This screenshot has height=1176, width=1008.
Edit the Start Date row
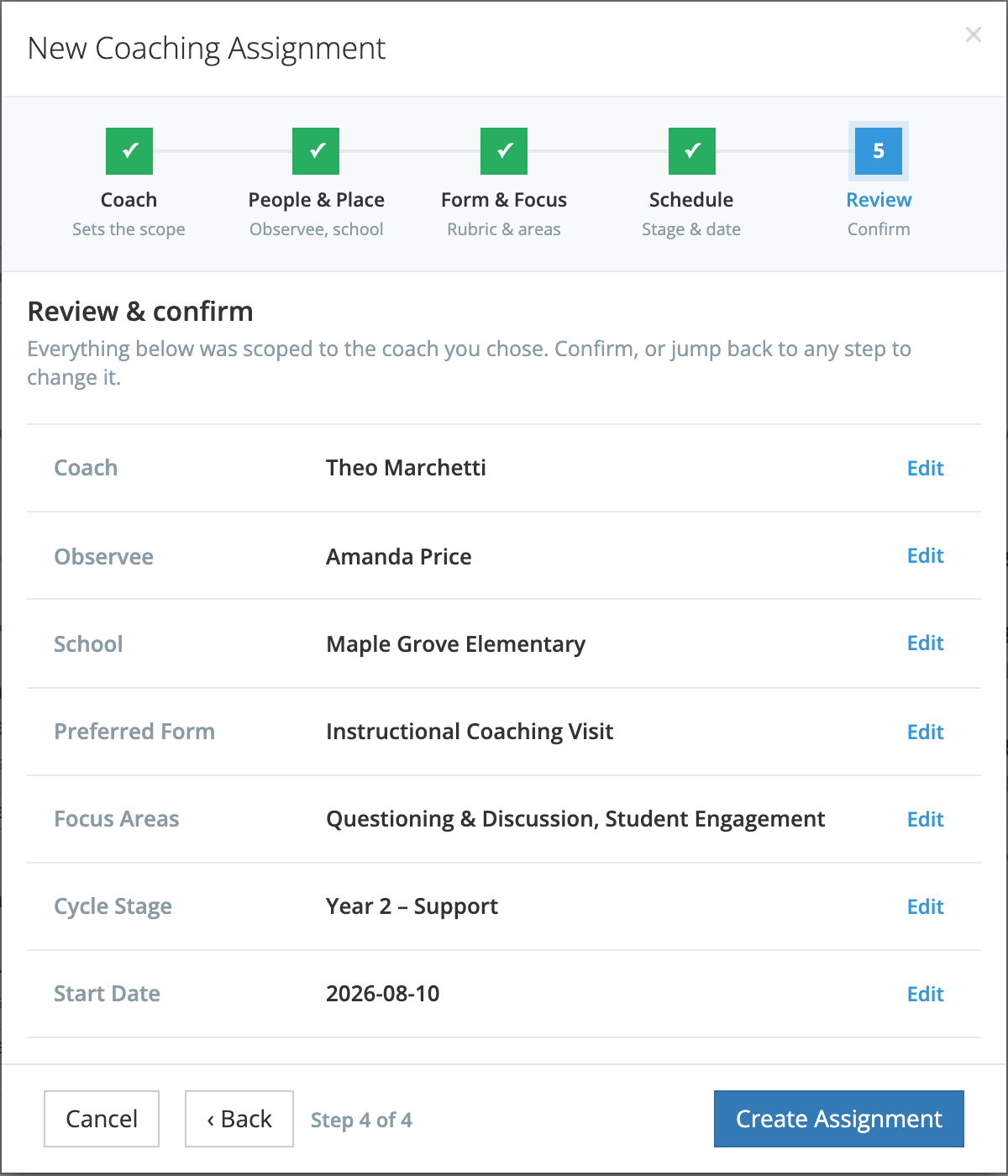pyautogui.click(x=926, y=994)
